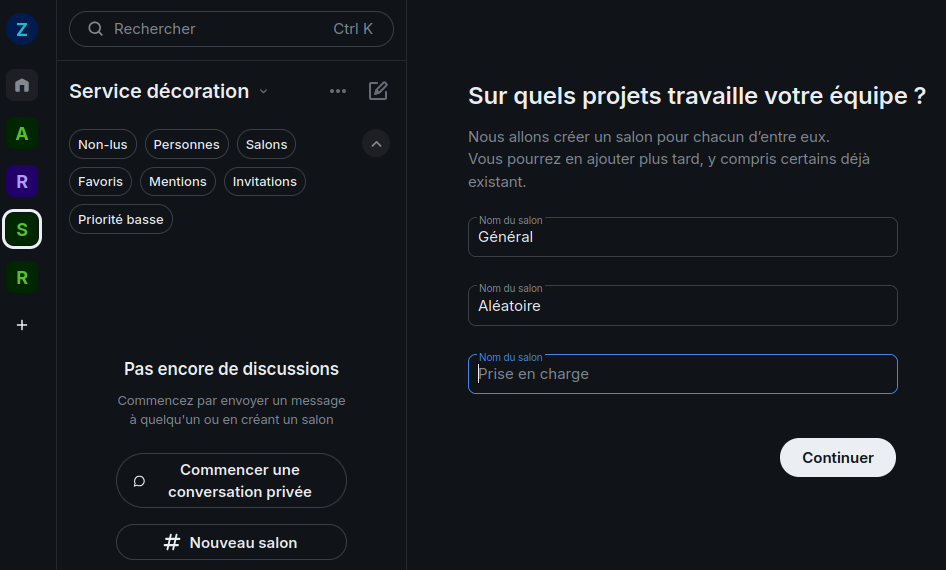Click the plus icon to add space
Image resolution: width=946 pixels, height=570 pixels.
[22, 325]
